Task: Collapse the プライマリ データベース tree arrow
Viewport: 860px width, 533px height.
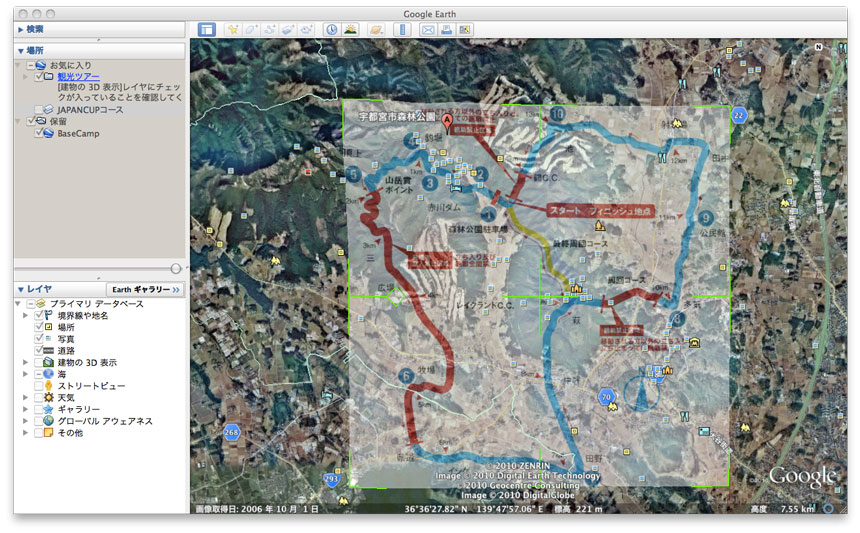Action: [18, 304]
